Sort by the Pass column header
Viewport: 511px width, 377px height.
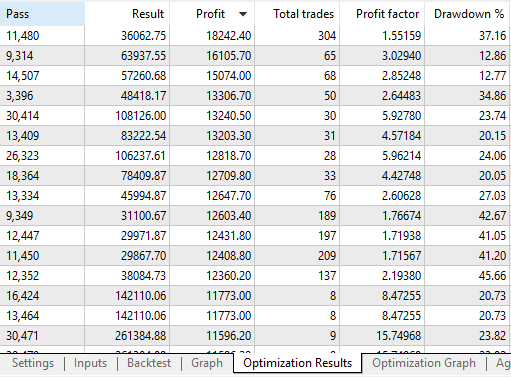(x=42, y=14)
